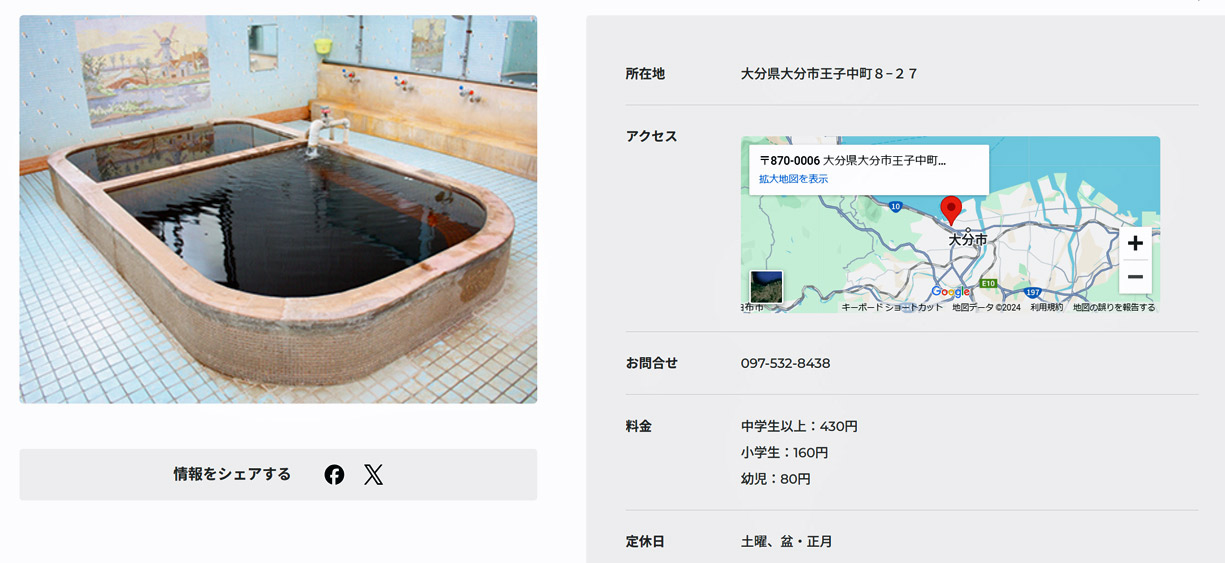This screenshot has height=563, width=1225.
Task: Click the phone number 097-532-8438
Action: 785,363
